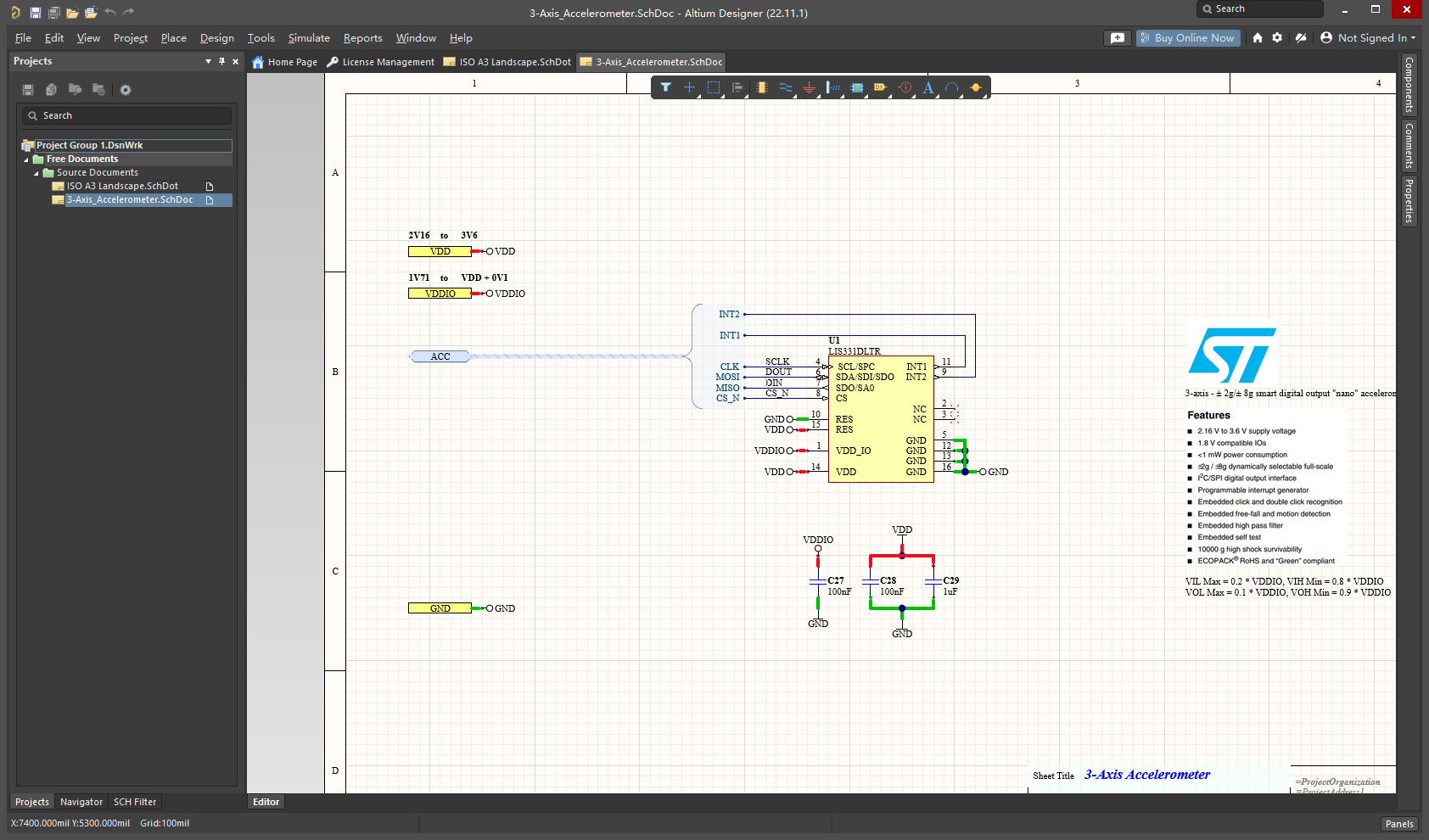
Task: Click the Buy Online Now button
Action: (x=1188, y=38)
